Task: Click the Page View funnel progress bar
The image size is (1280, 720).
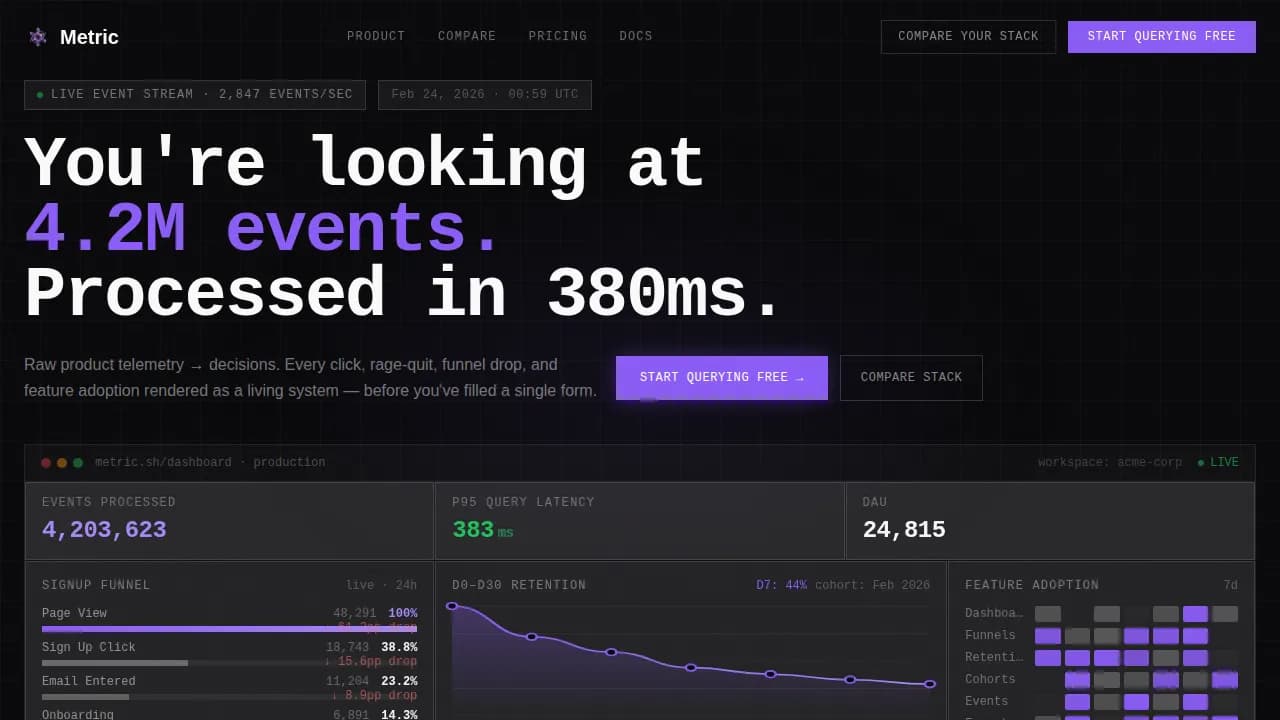Action: point(229,629)
